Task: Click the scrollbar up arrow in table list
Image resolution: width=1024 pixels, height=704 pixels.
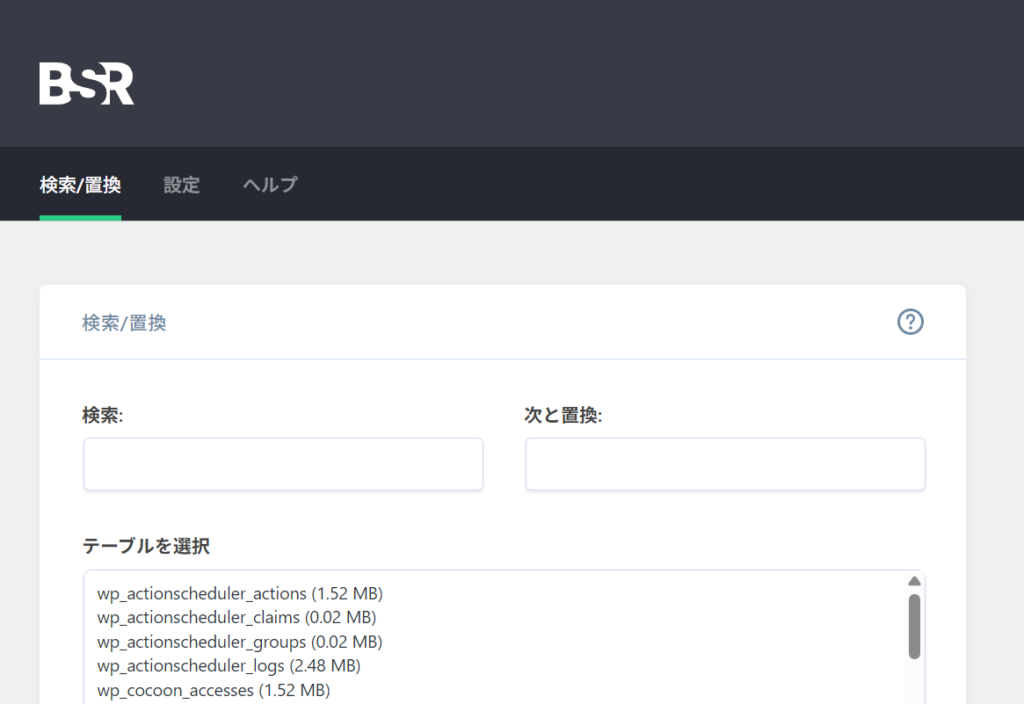Action: pos(913,581)
